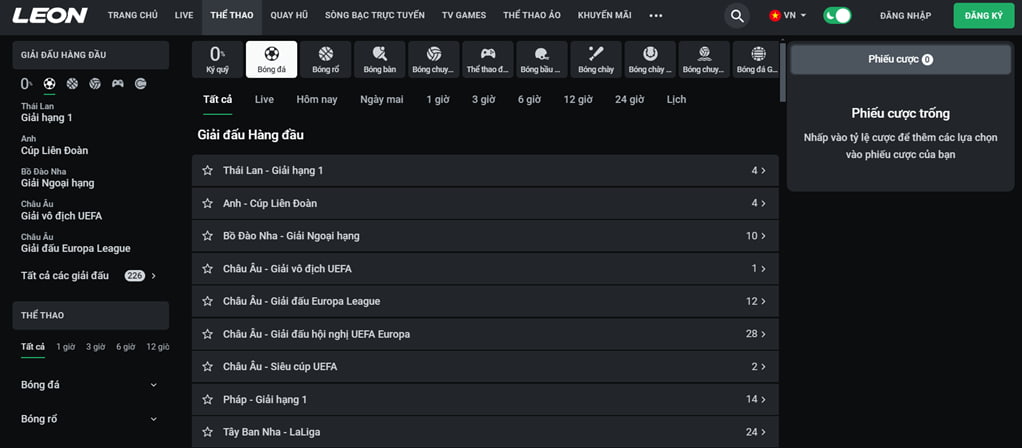
Task: Star the Tây Ban Nha - LaLiga league
Action: [208, 432]
